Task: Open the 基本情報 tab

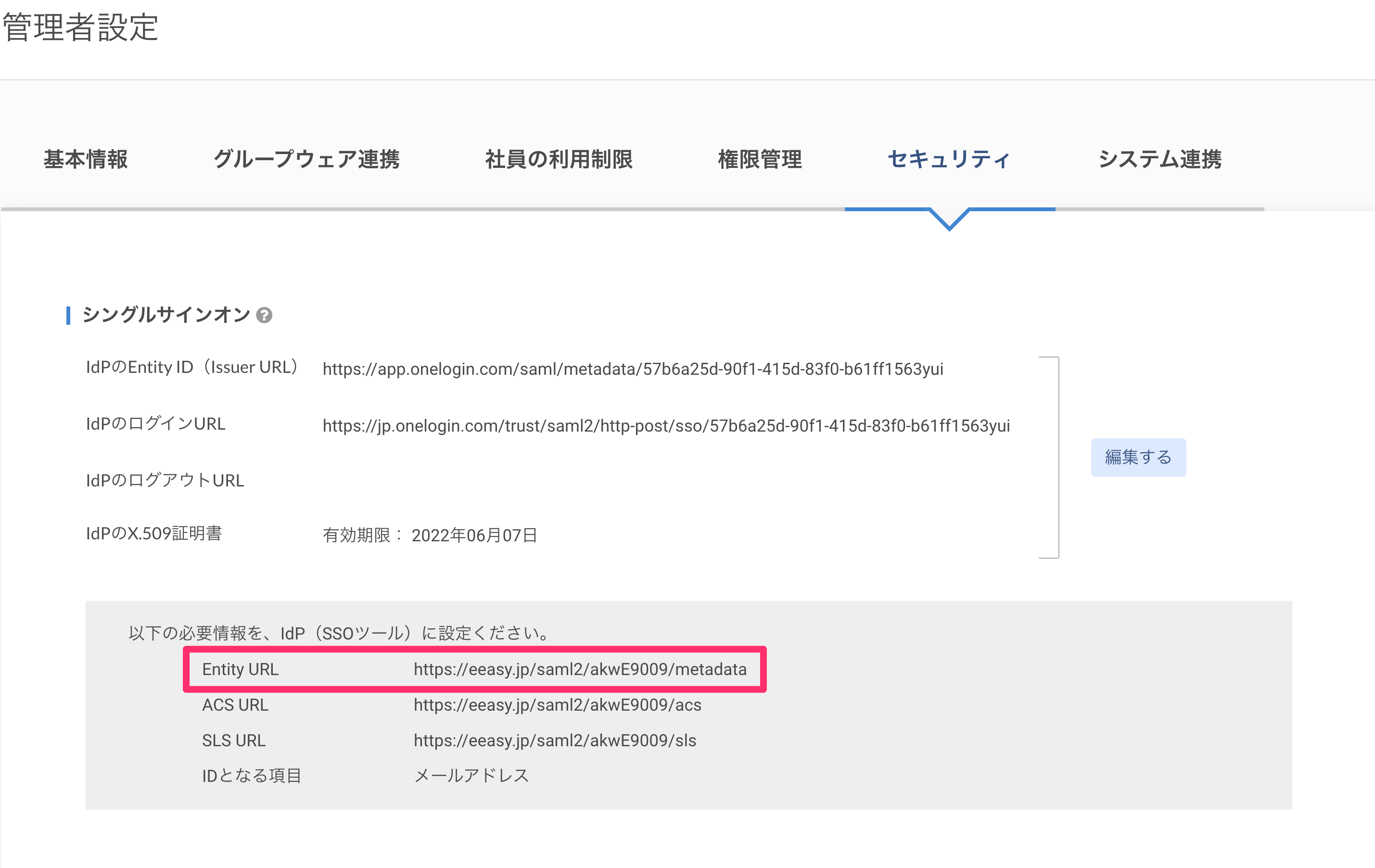Action: (86, 159)
